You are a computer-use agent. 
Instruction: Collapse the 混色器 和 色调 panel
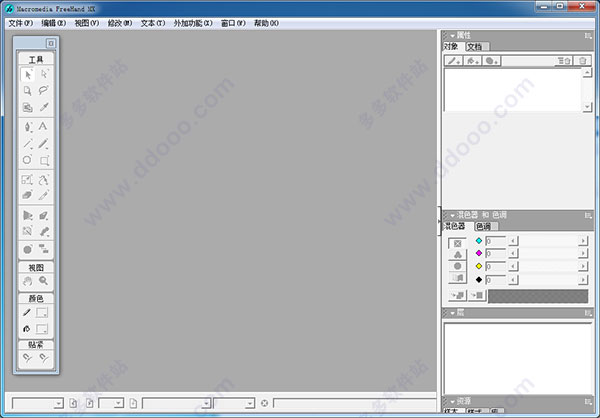453,216
